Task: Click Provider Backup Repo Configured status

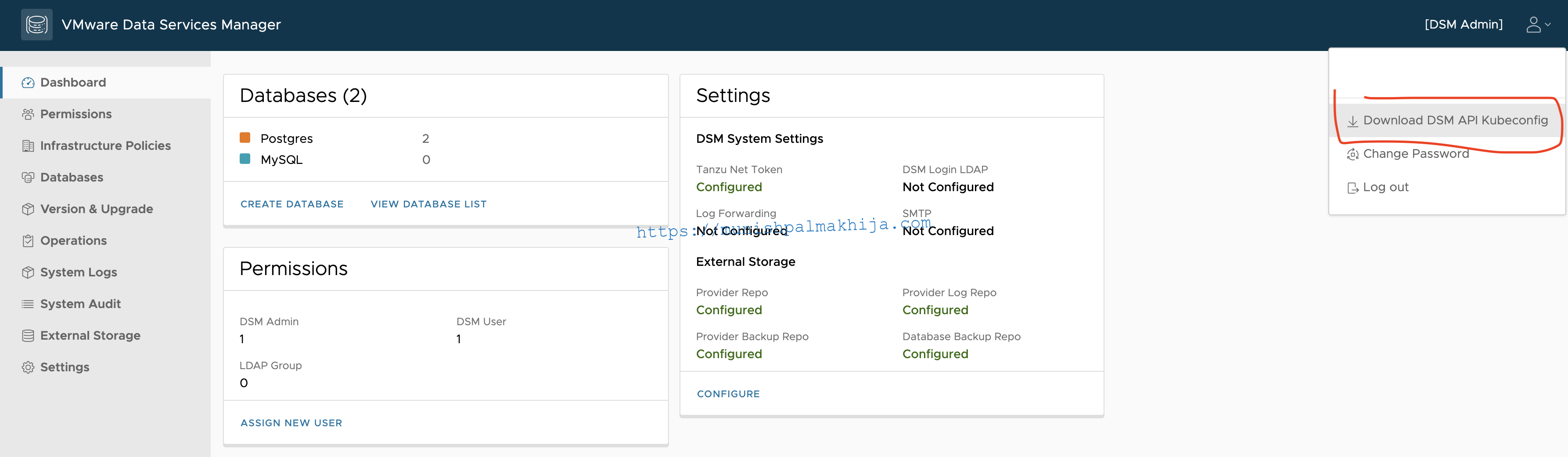Action: click(729, 354)
